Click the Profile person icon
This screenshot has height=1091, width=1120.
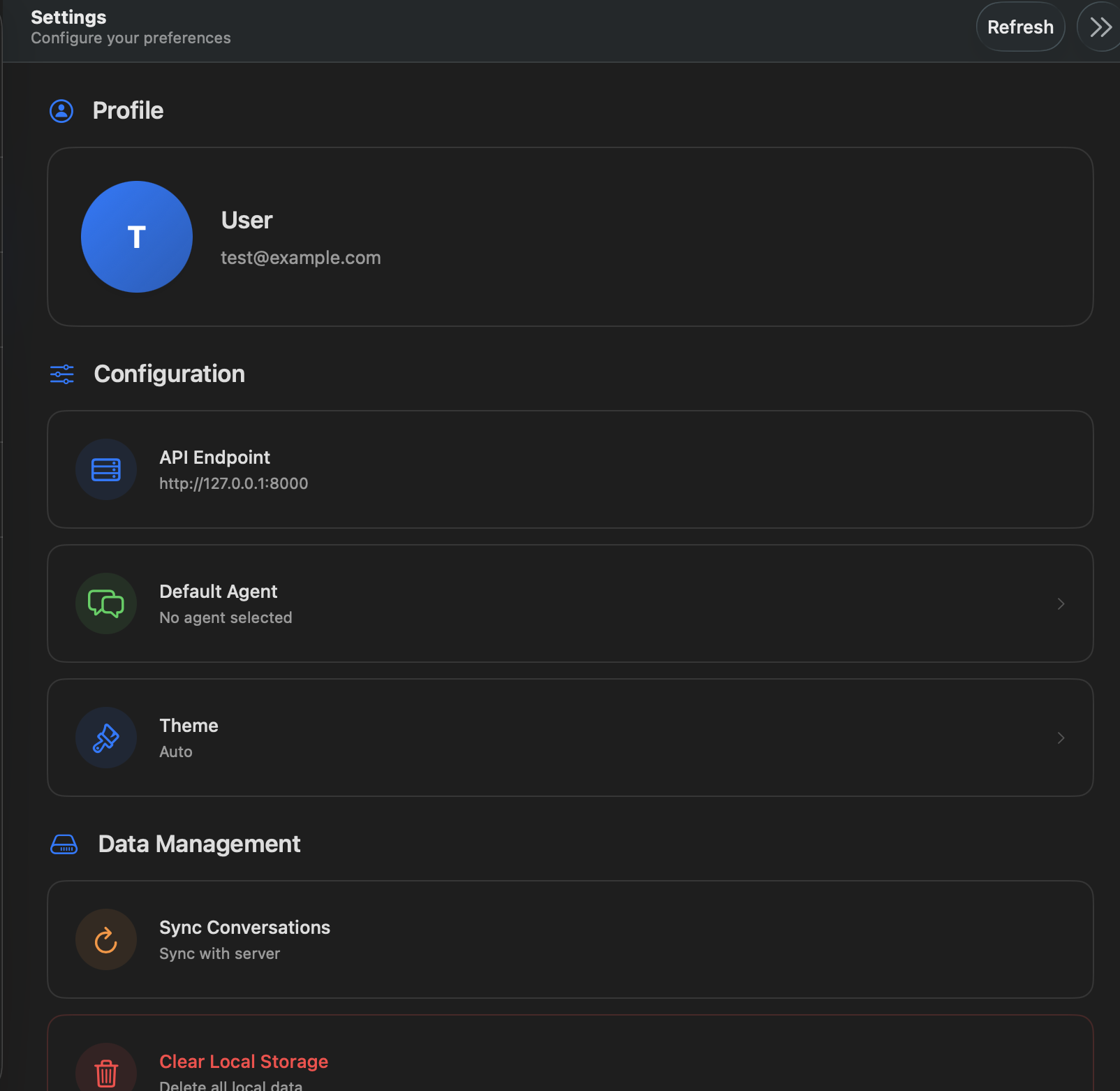(61, 110)
